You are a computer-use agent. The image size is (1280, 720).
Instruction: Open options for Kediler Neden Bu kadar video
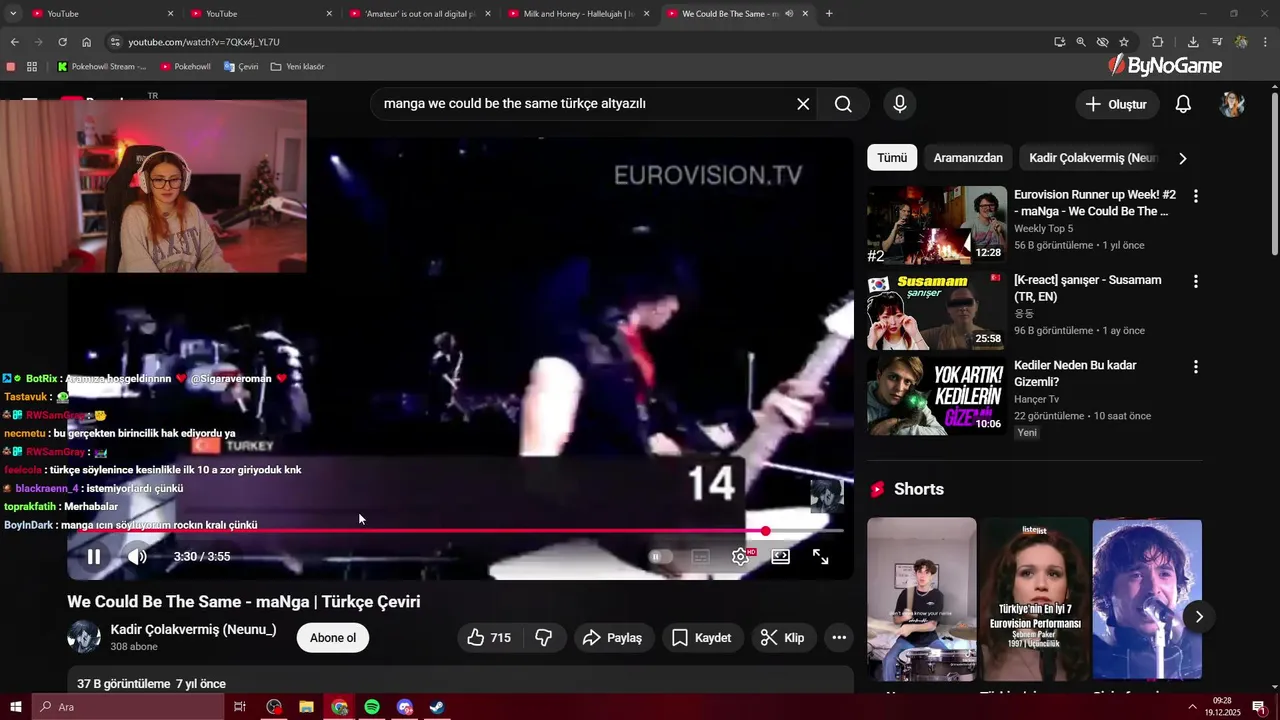click(x=1195, y=367)
